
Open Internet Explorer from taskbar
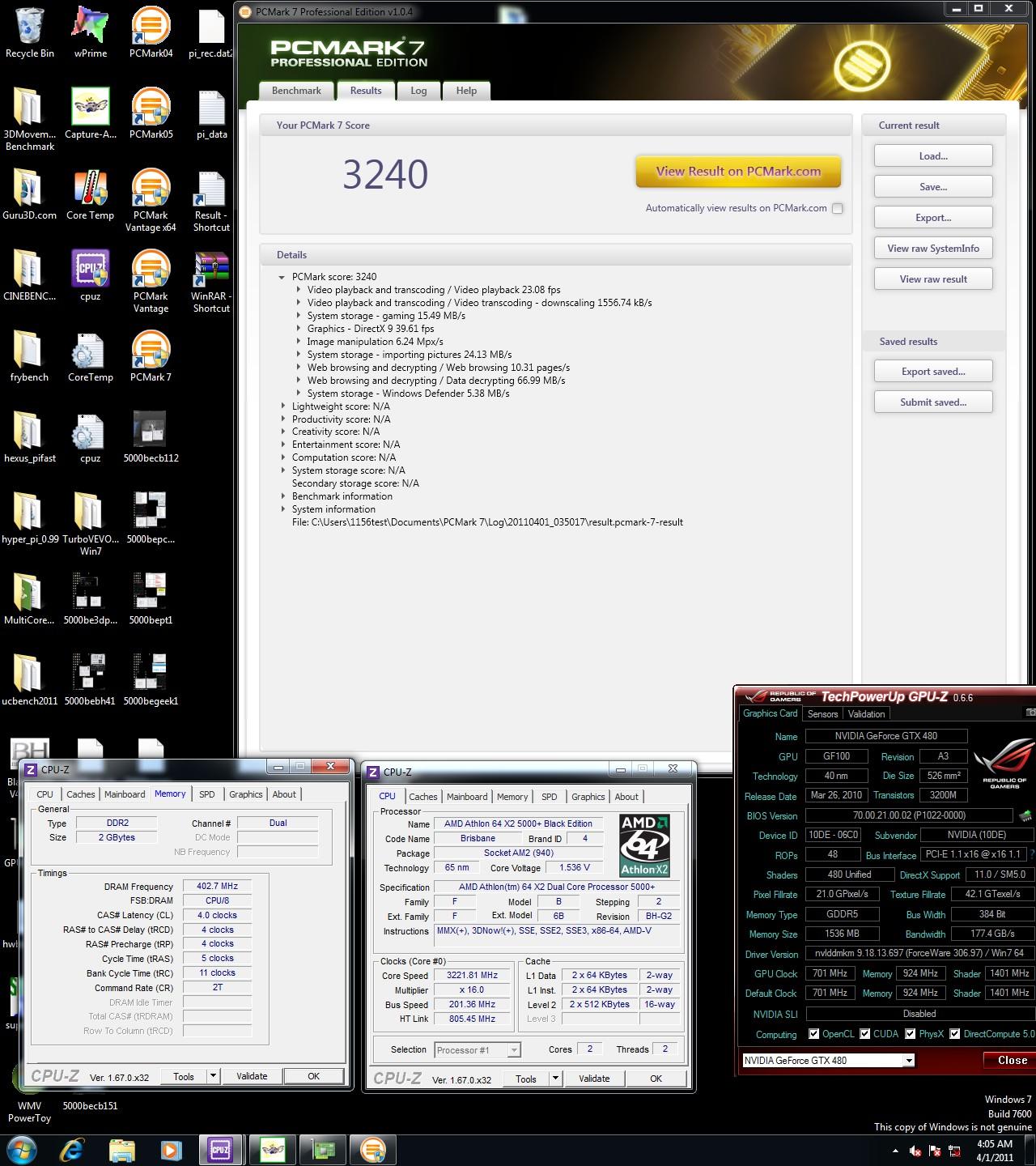[72, 1150]
